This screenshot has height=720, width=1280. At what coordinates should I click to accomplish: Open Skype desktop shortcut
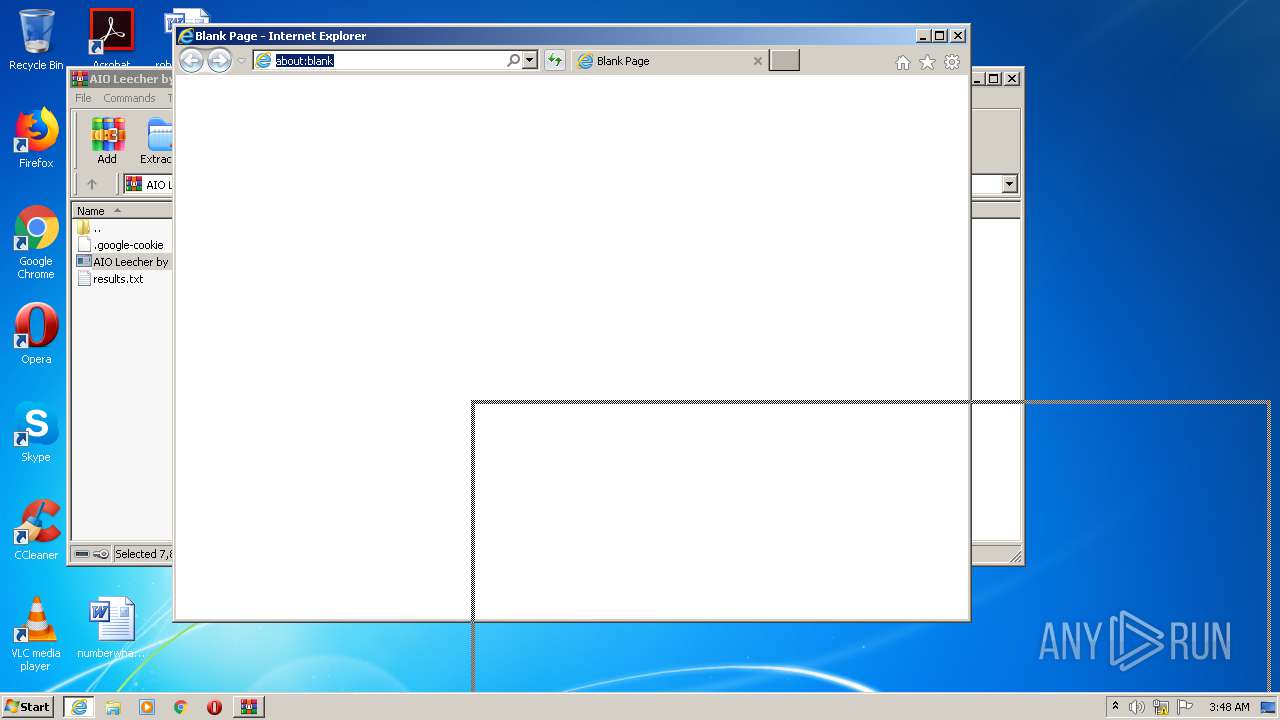click(36, 432)
